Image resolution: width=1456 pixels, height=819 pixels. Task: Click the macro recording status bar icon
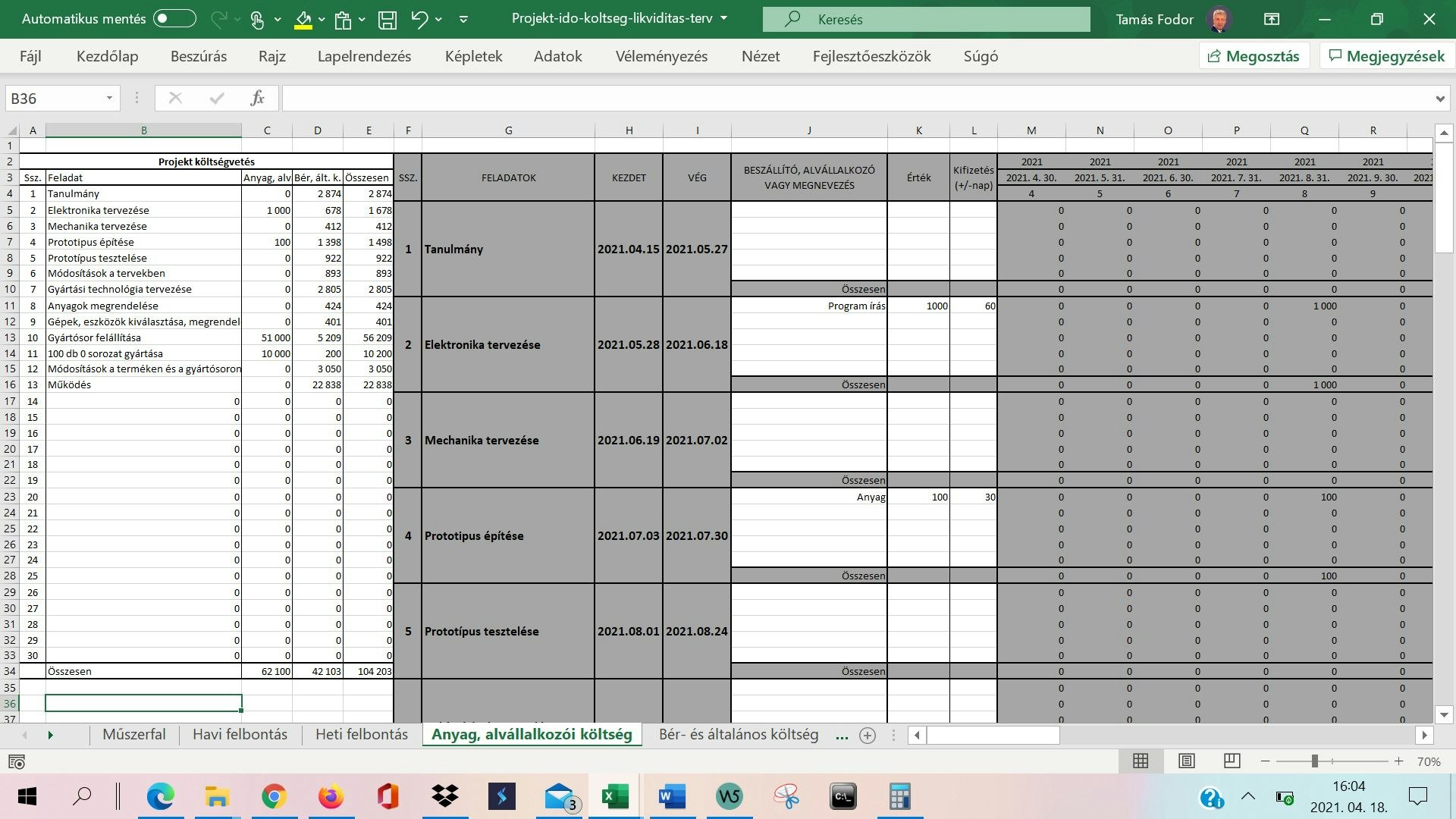tap(16, 761)
